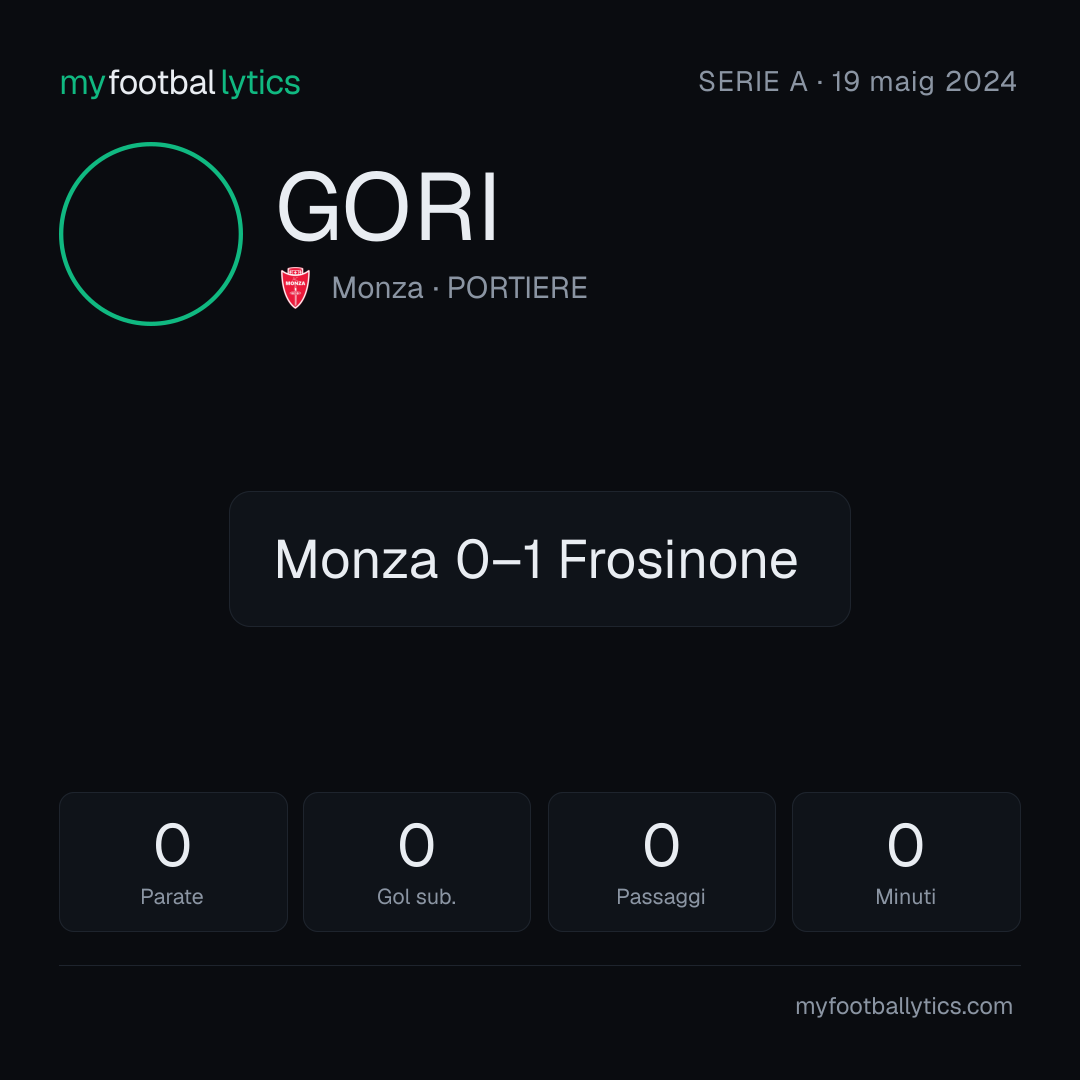This screenshot has width=1080, height=1080.
Task: Click the GORI player name heading
Action: [387, 207]
